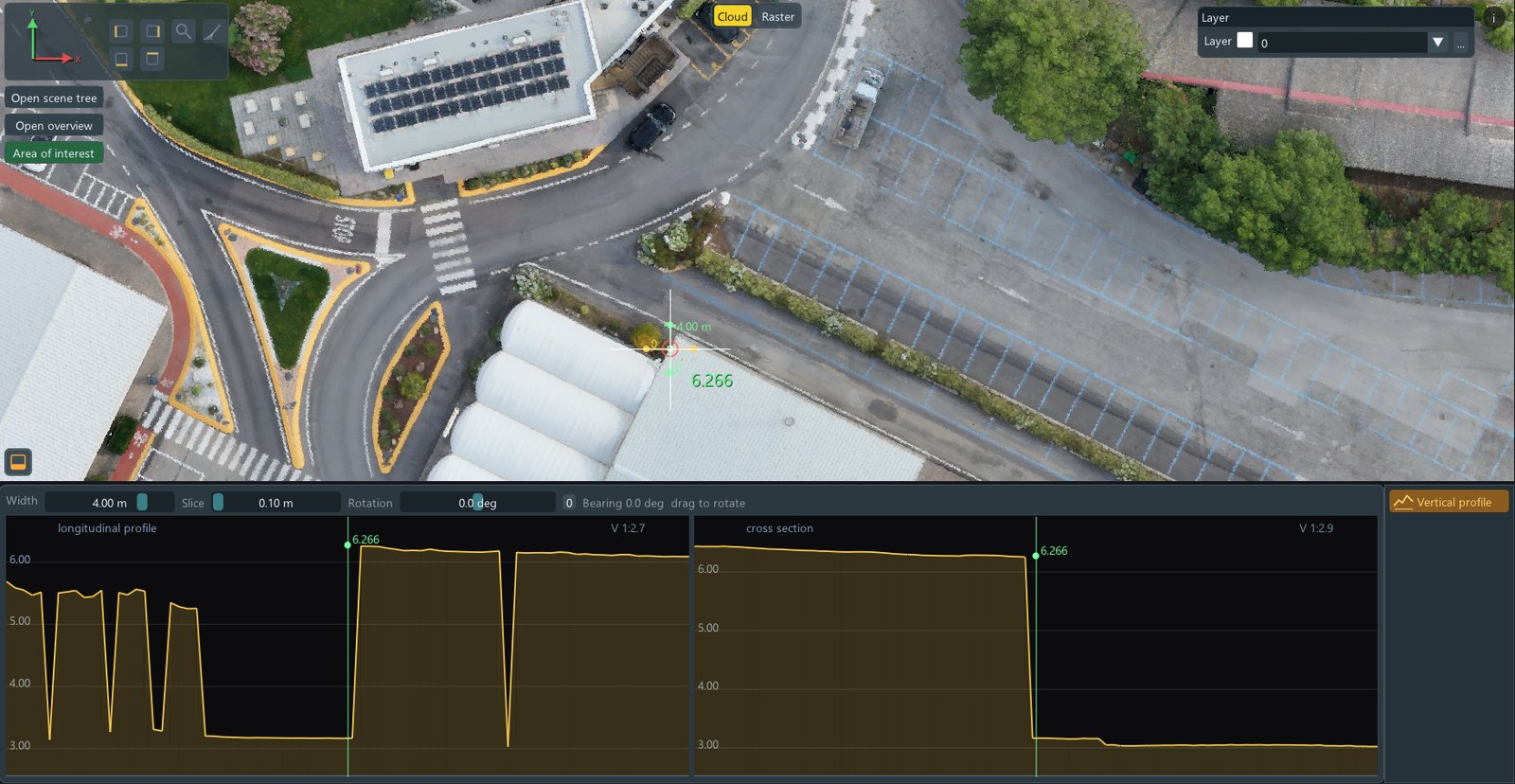Toggle the bottom panel layout icon
Image resolution: width=1515 pixels, height=784 pixels.
pos(18,462)
